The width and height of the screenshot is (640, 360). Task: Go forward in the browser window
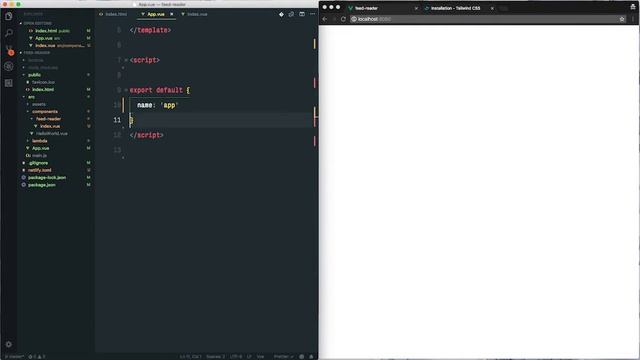point(334,19)
